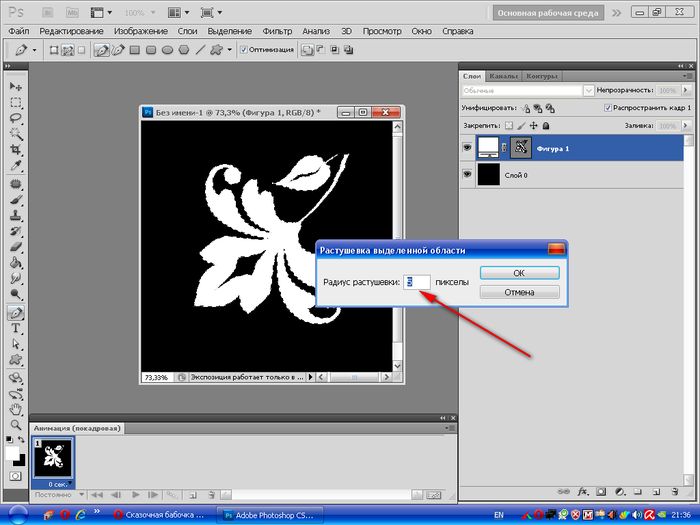Open custom shape options arrow
The image size is (700, 525).
pyautogui.click(x=229, y=50)
